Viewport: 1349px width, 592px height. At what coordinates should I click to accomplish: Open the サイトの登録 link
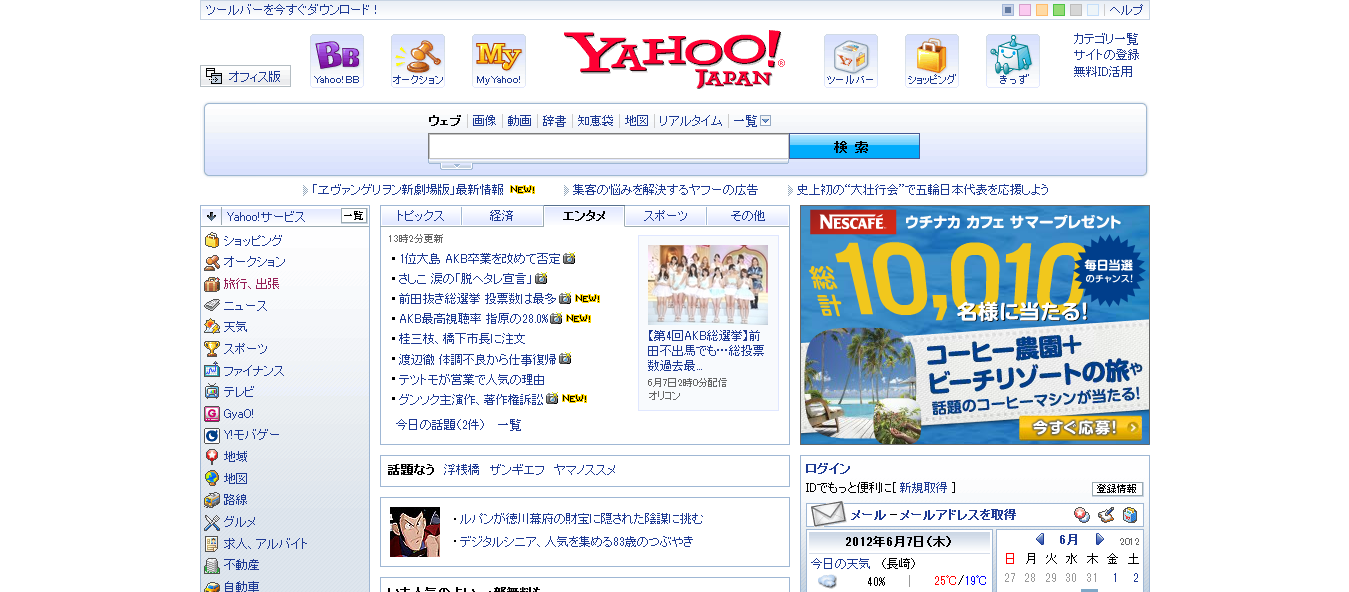click(x=1106, y=55)
